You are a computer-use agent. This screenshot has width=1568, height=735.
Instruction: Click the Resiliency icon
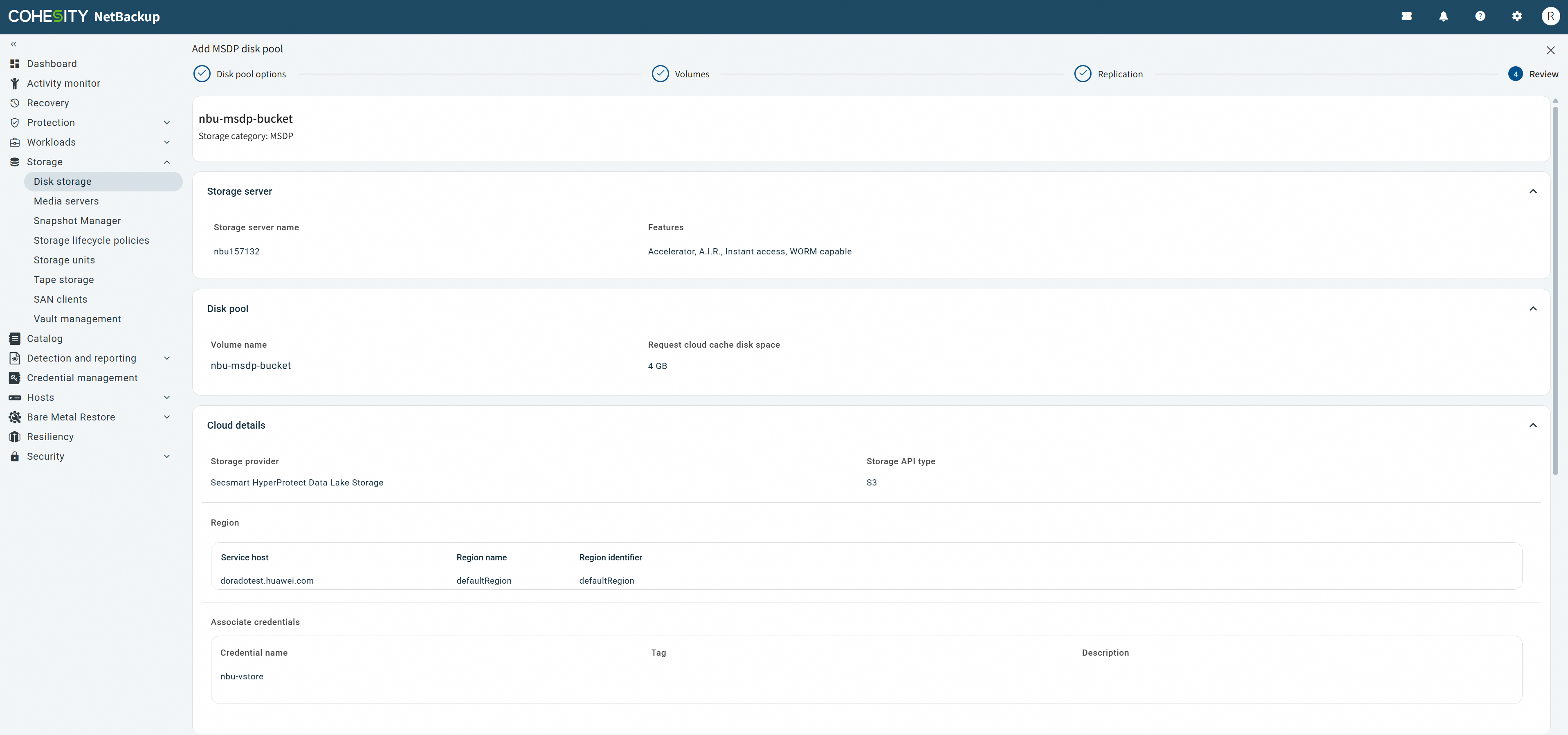pyautogui.click(x=15, y=436)
